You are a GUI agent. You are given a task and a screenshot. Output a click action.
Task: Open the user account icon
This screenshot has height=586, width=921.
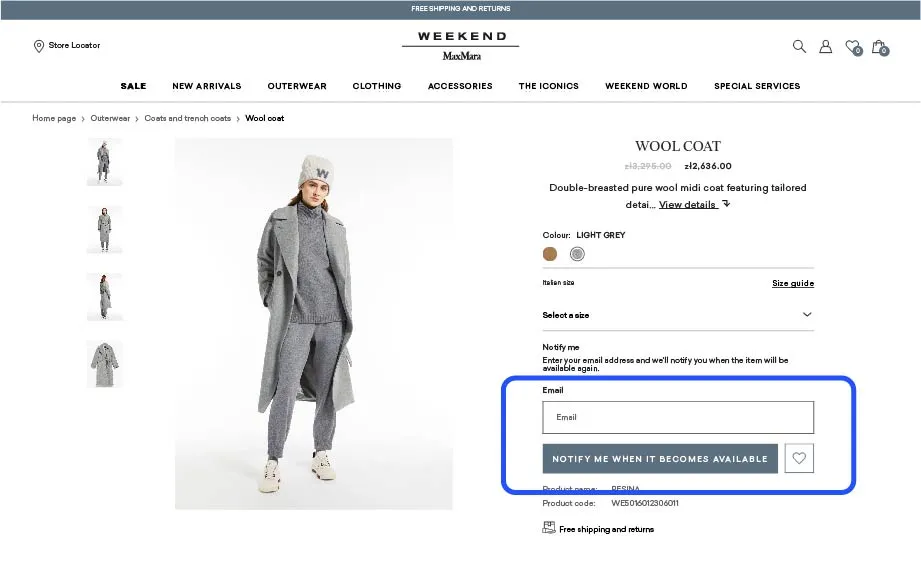click(825, 46)
